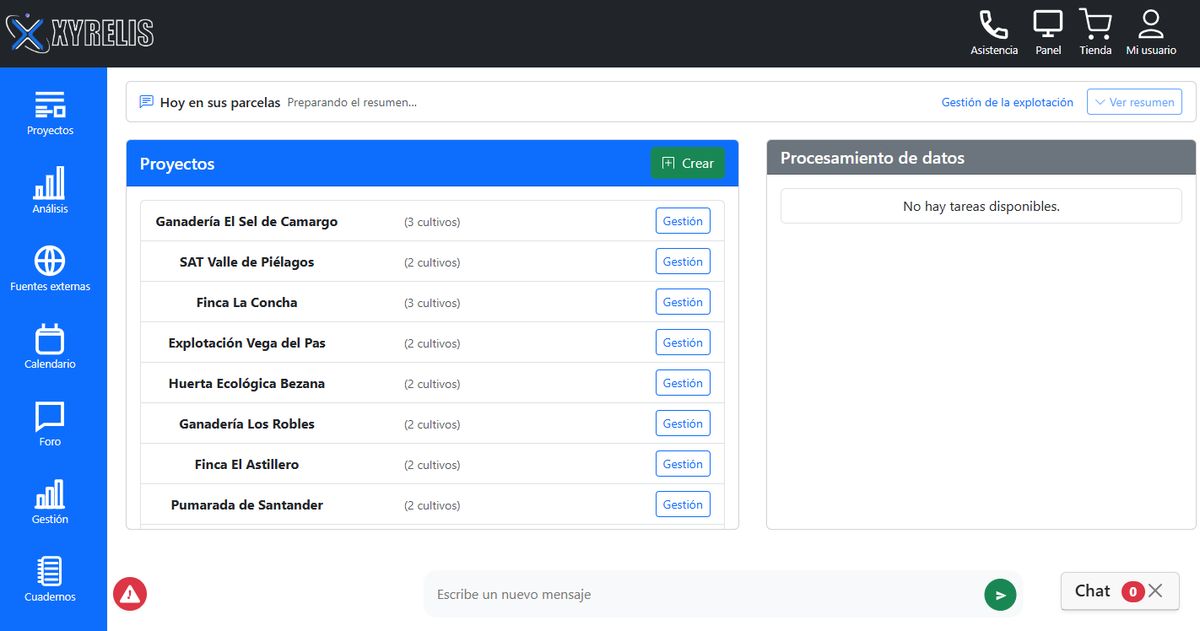Open Gestión for SAT Valle de Piélagos
The image size is (1200, 631).
pyautogui.click(x=683, y=262)
